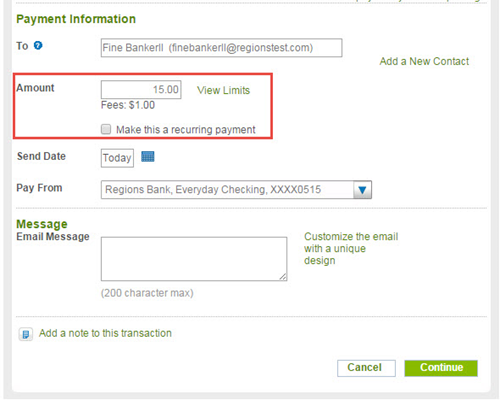The height and width of the screenshot is (400, 500).
Task: Open the Send Date calendar picker icon
Action: coord(148,156)
